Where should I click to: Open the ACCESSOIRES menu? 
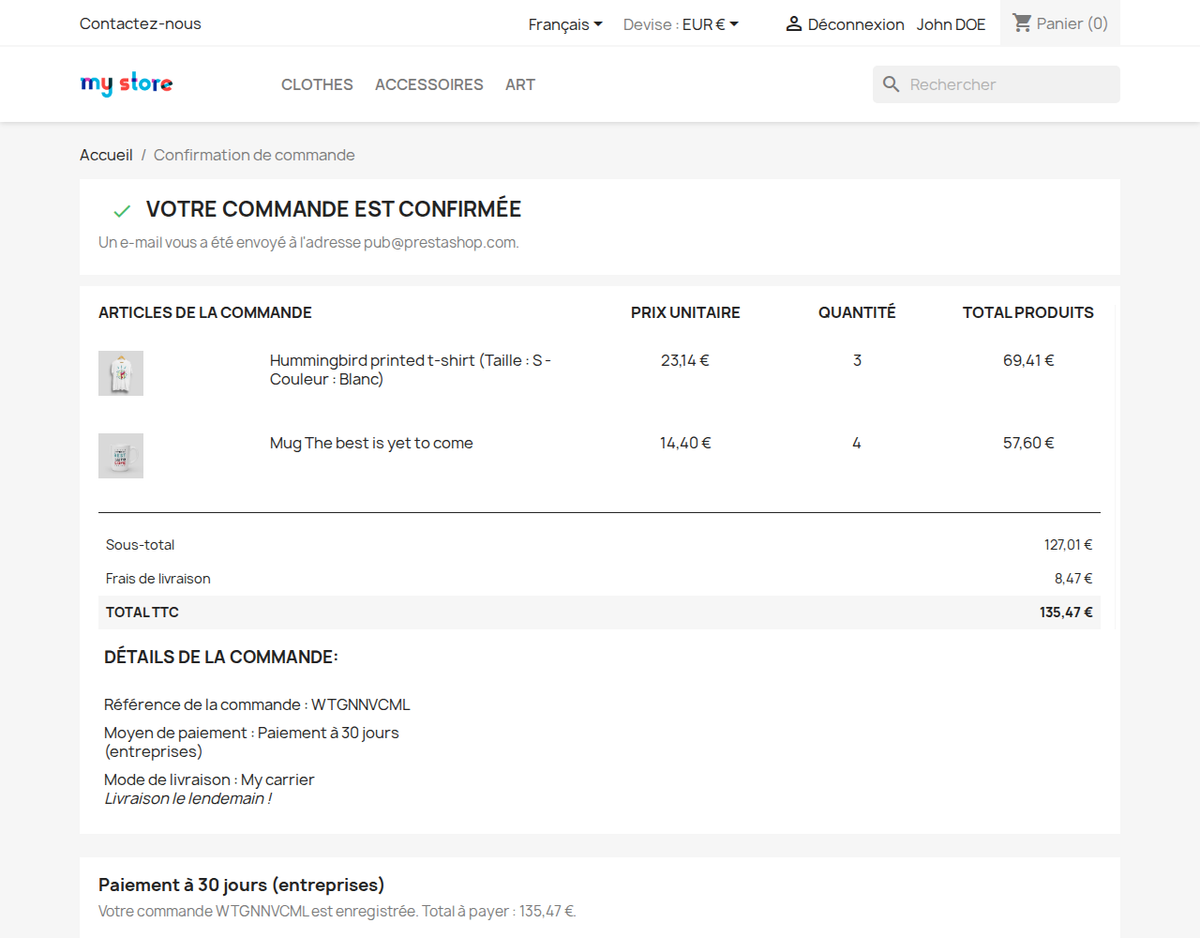(x=429, y=85)
